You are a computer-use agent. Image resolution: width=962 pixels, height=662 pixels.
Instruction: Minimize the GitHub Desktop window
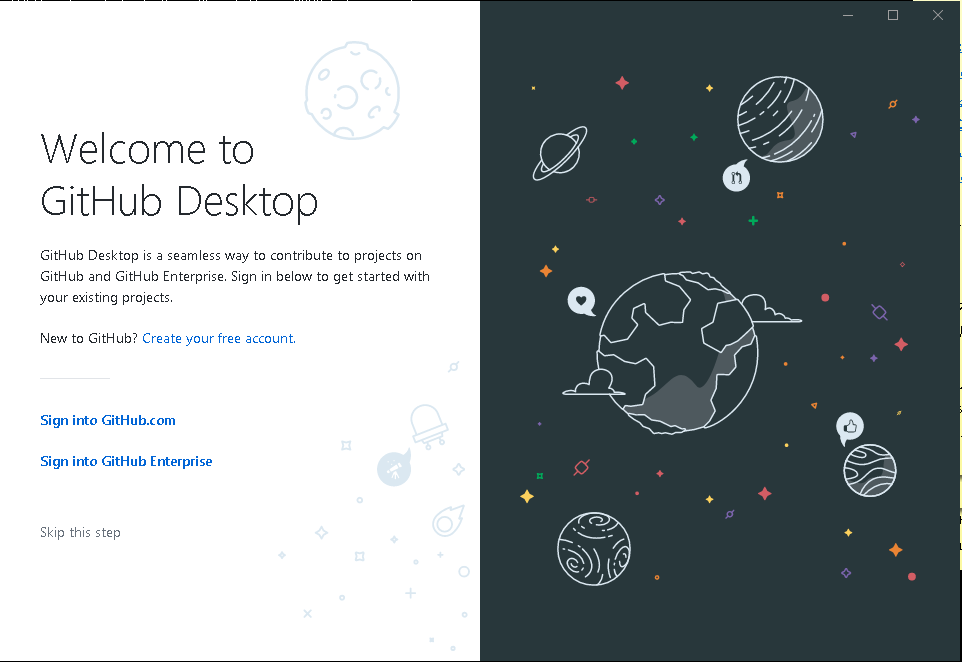click(847, 15)
